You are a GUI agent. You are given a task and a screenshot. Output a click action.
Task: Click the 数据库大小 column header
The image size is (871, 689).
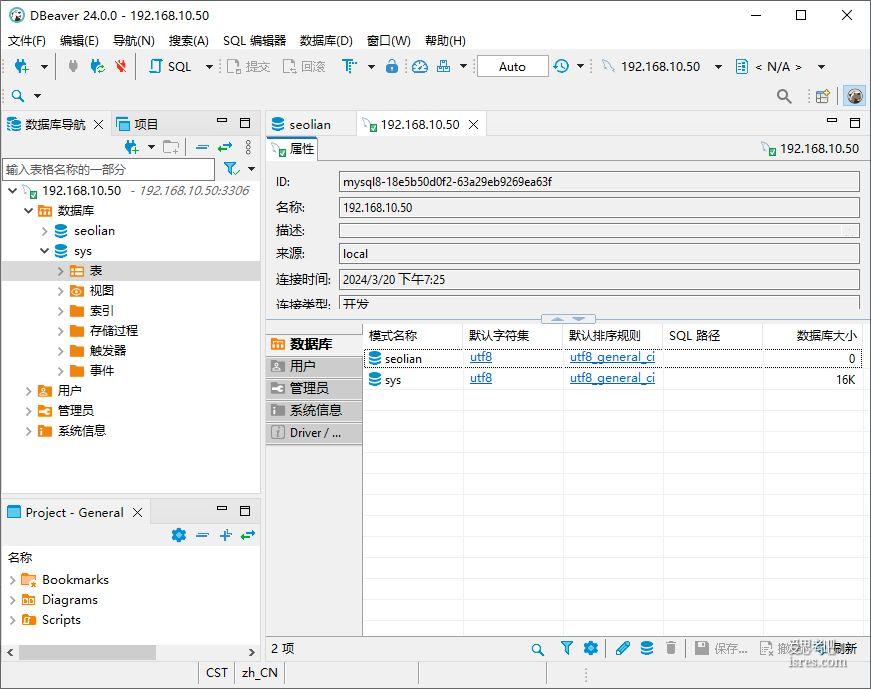pos(815,336)
